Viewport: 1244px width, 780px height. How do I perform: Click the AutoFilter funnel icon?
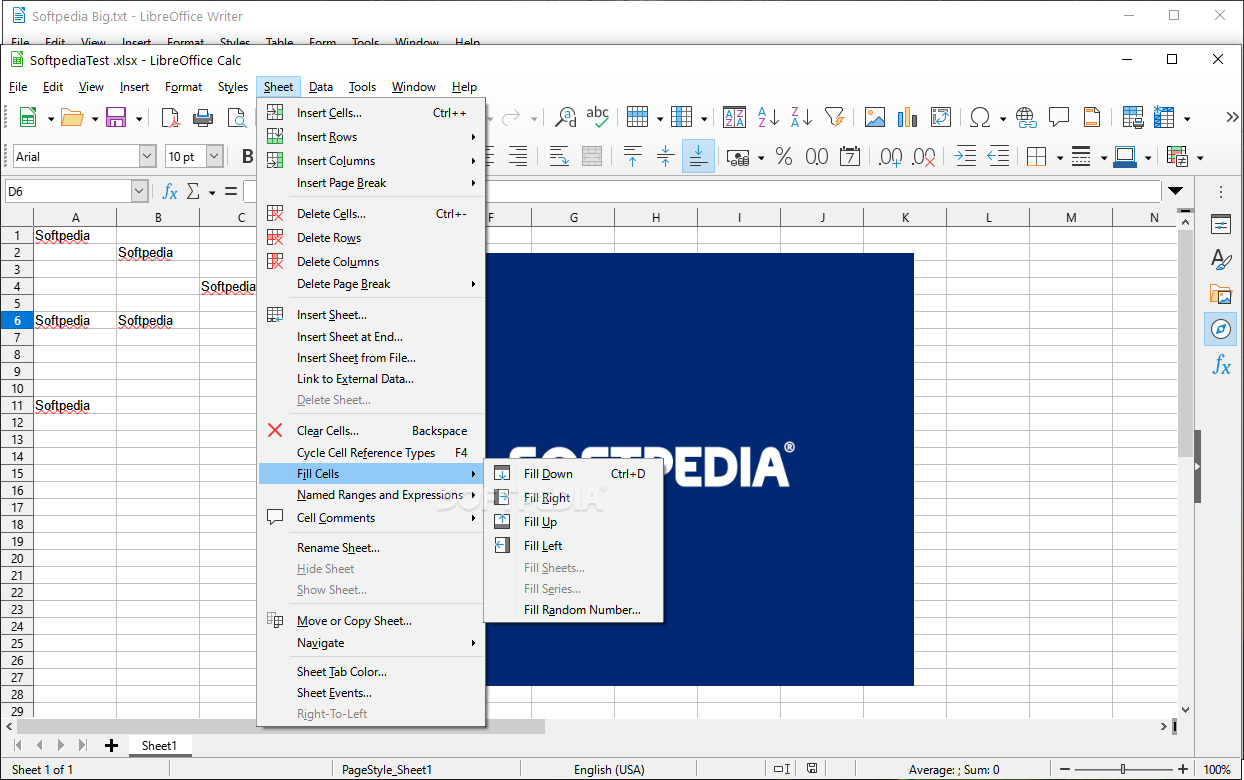pyautogui.click(x=834, y=118)
